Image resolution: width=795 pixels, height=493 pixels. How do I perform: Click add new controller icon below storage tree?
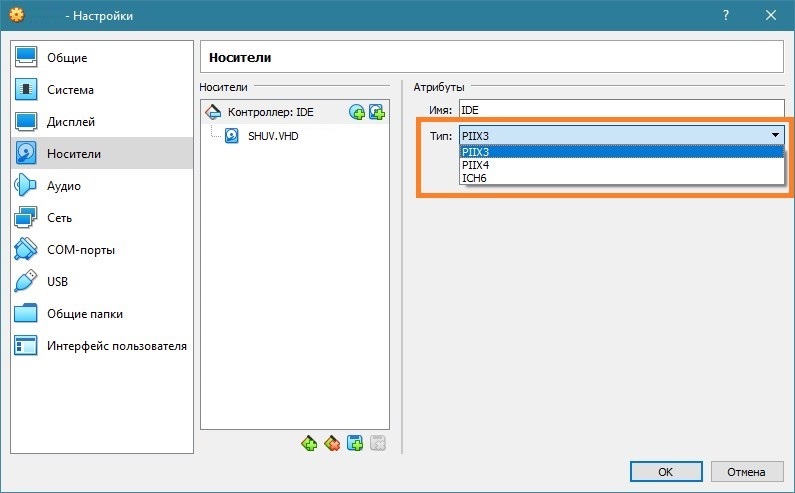coord(309,444)
